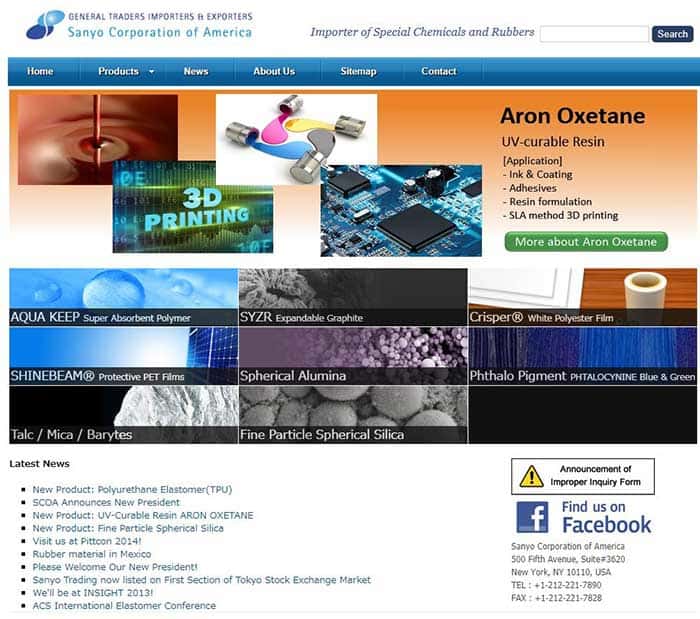Image resolution: width=700 pixels, height=619 pixels.
Task: Open the Products menu
Action: coord(118,71)
